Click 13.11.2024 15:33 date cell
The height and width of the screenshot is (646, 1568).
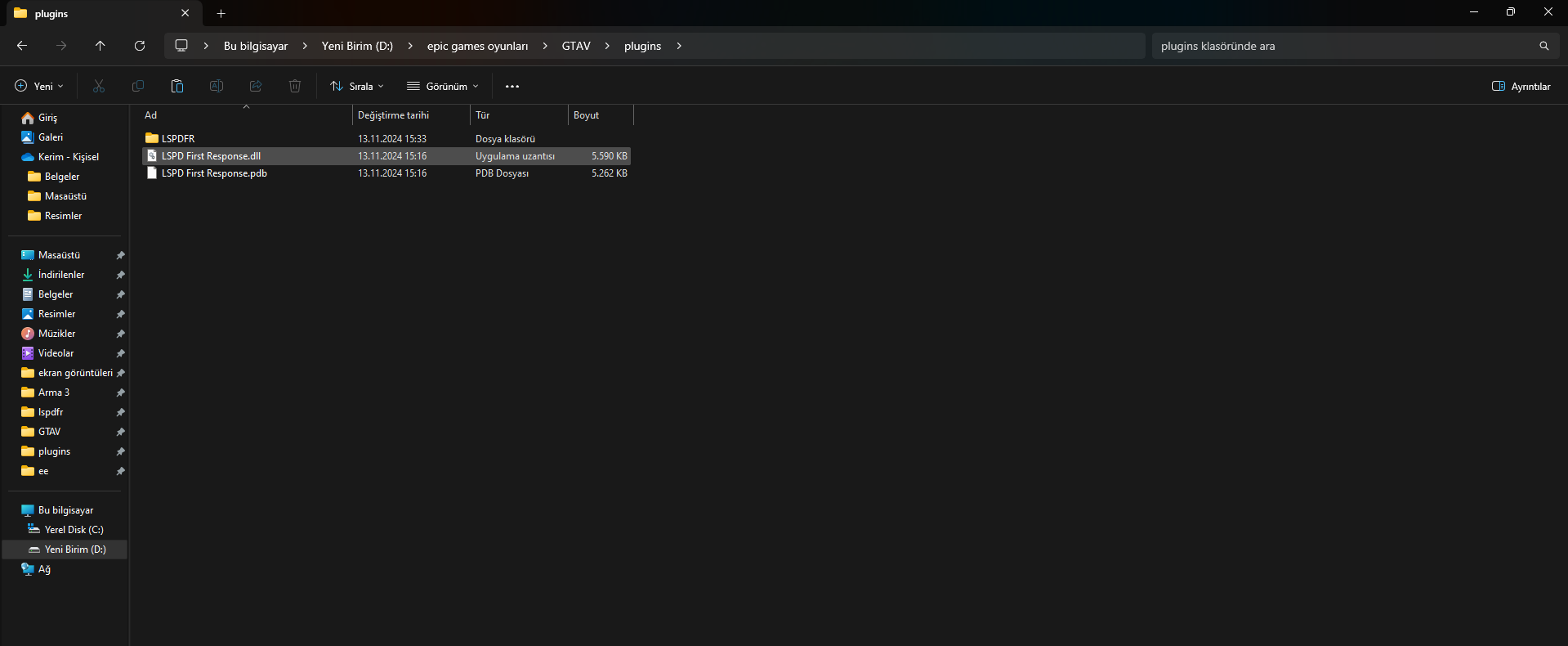pyautogui.click(x=392, y=138)
